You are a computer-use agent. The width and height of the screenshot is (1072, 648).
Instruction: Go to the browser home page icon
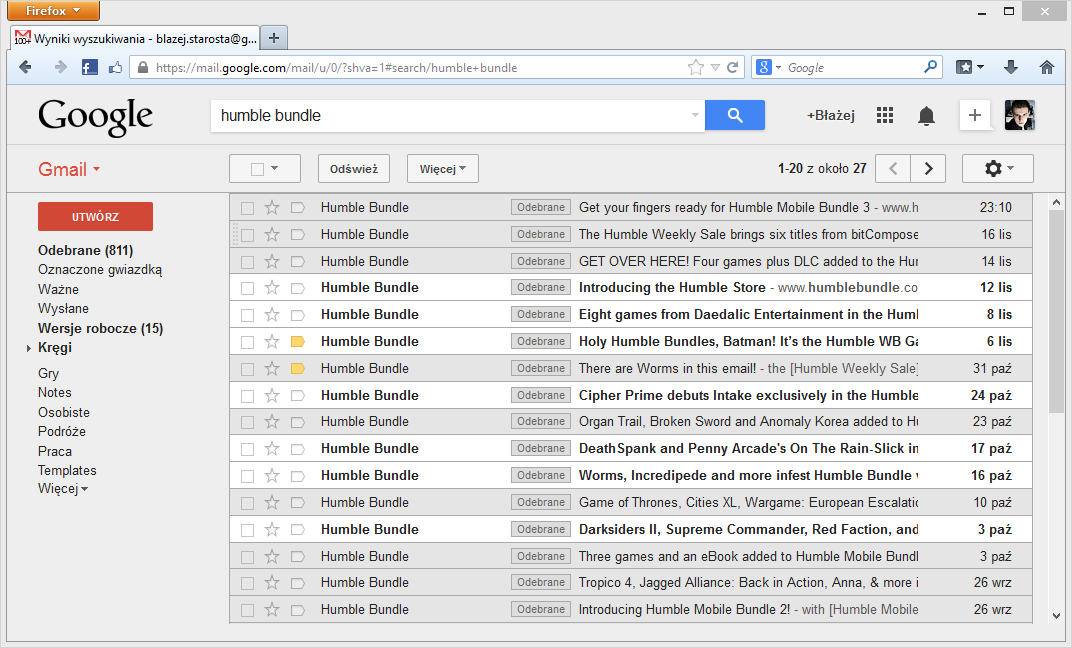(1046, 67)
